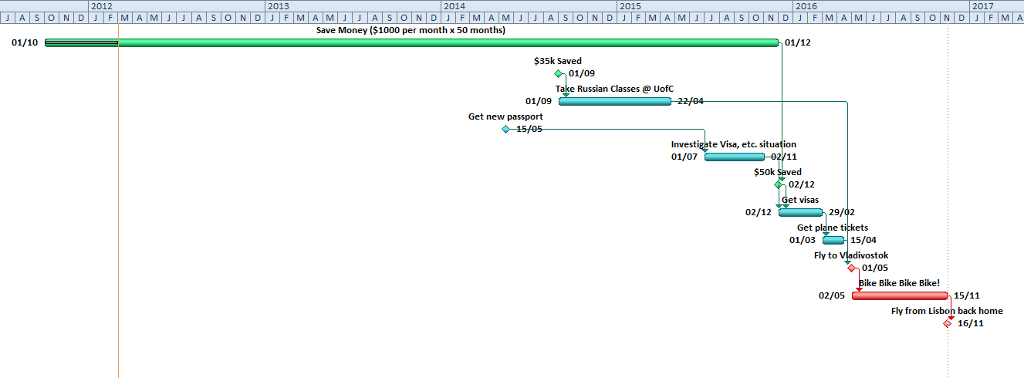Click the Fly to Vladivostok milestone diamond
The height and width of the screenshot is (378, 1024).
click(x=852, y=268)
